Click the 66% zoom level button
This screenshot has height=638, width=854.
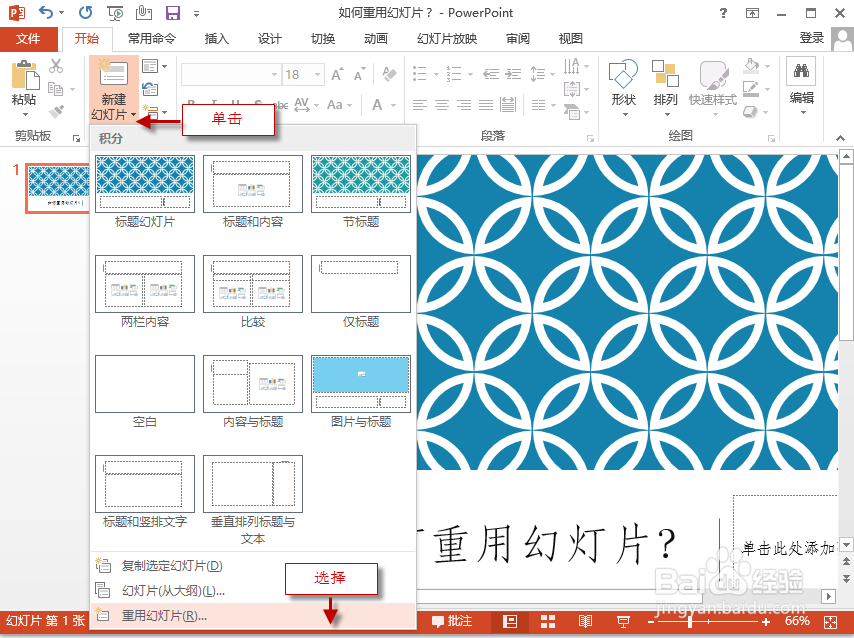click(x=797, y=621)
